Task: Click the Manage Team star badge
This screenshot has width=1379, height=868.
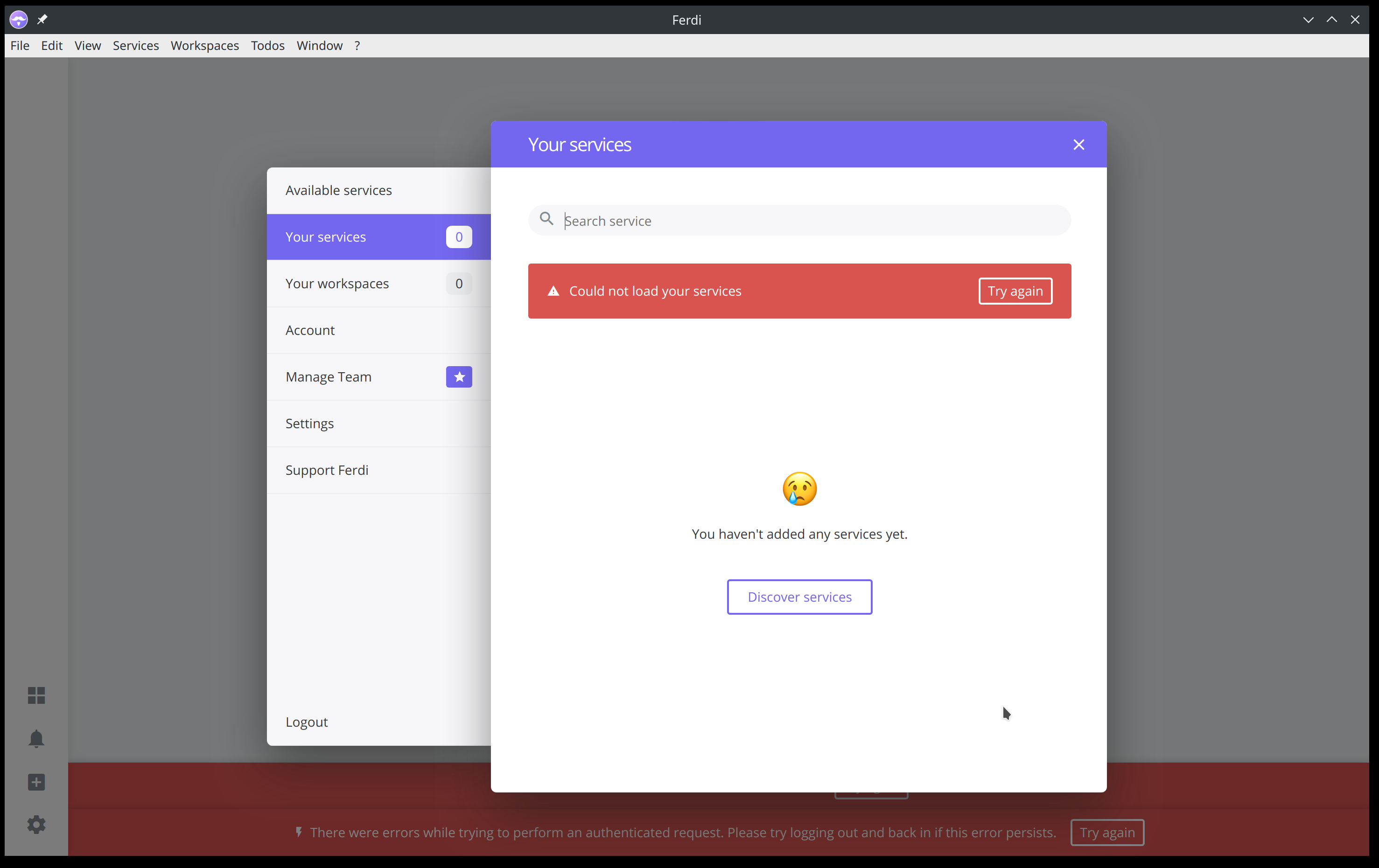Action: (x=459, y=377)
